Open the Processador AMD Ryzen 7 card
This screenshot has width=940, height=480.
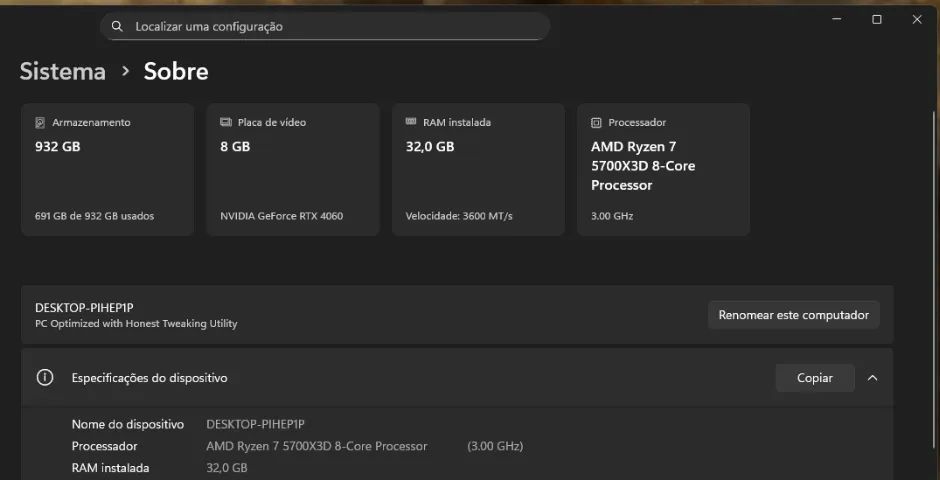coord(663,170)
